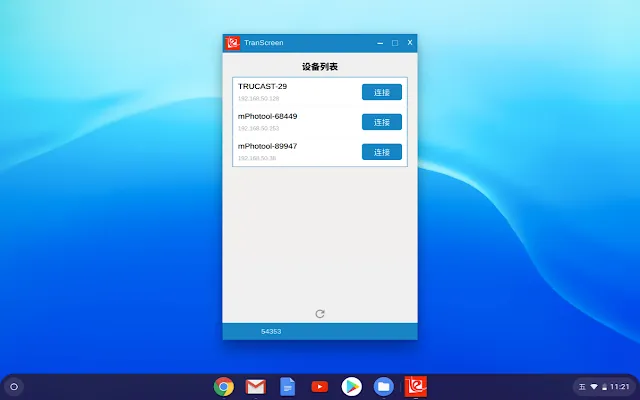The width and height of the screenshot is (640, 400).
Task: Click the IP address 192.168.50.128
Action: coord(258,98)
